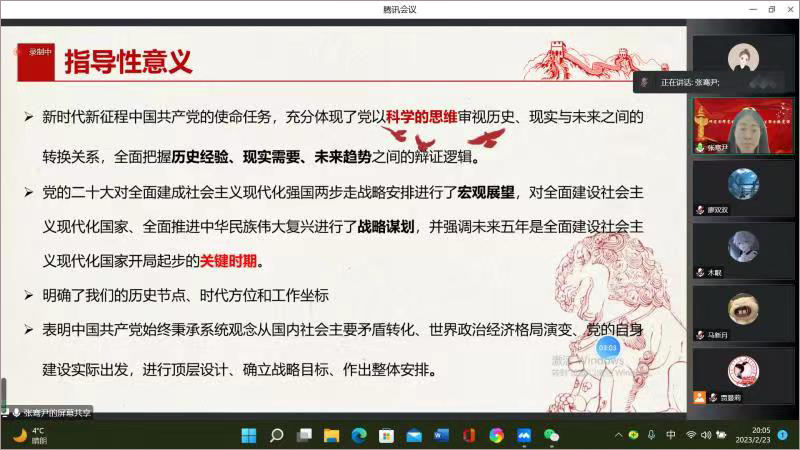
Task: Open Microsoft Edge from taskbar
Action: coord(359,435)
